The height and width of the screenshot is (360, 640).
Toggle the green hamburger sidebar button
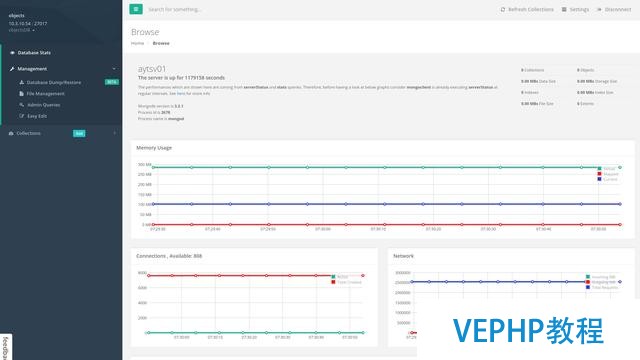tap(136, 9)
